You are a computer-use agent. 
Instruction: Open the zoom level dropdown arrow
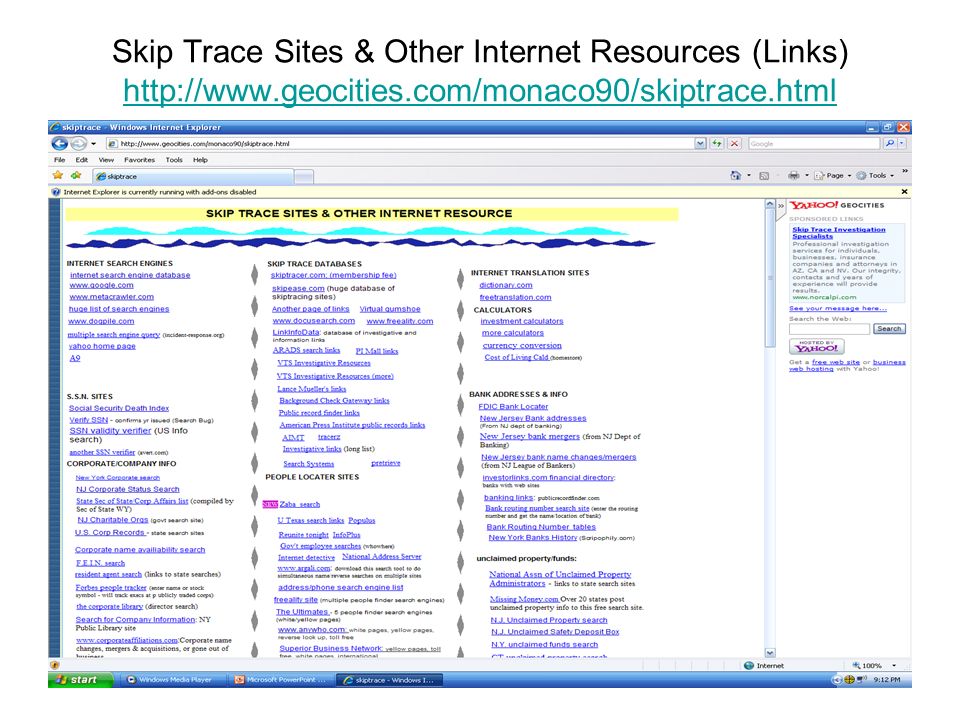tap(894, 666)
